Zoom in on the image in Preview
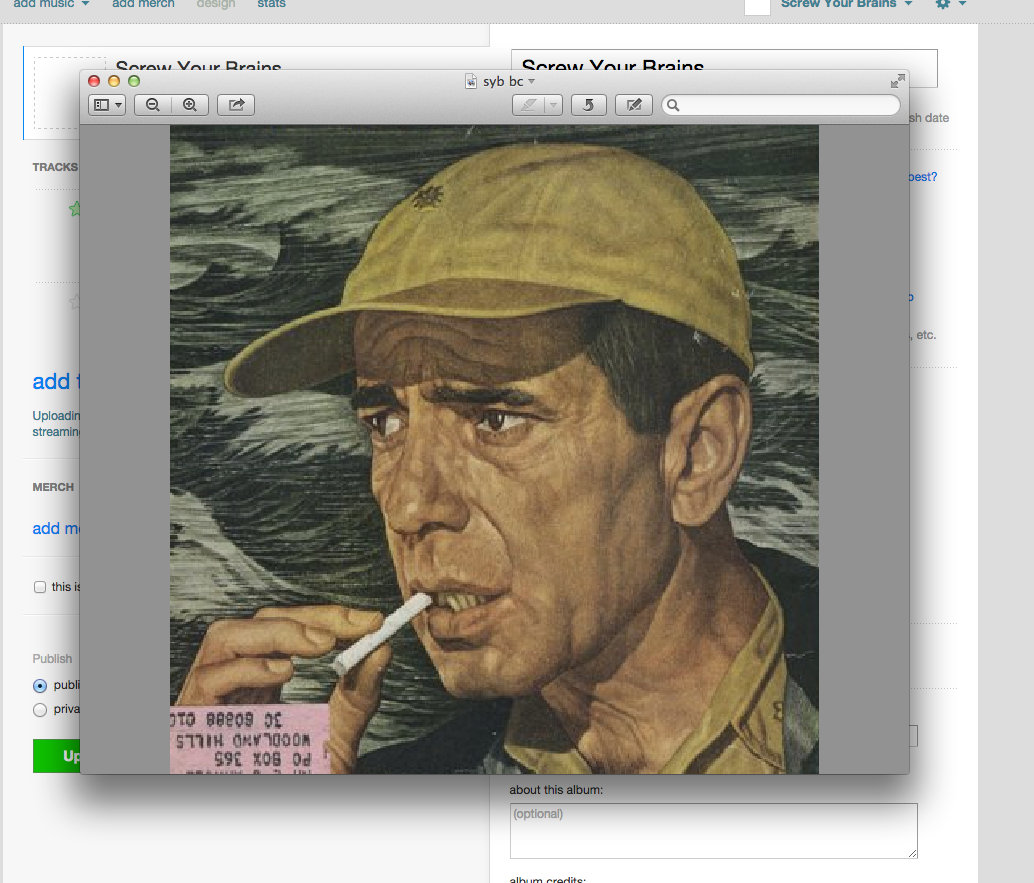Image resolution: width=1034 pixels, height=883 pixels. point(189,105)
